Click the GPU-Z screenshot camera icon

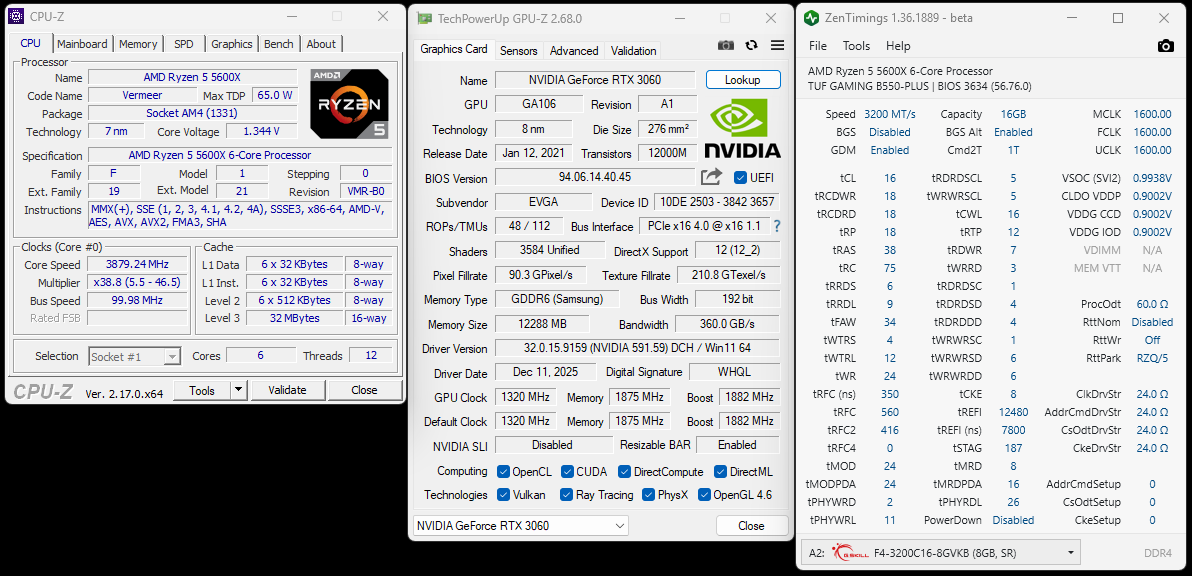click(x=726, y=46)
